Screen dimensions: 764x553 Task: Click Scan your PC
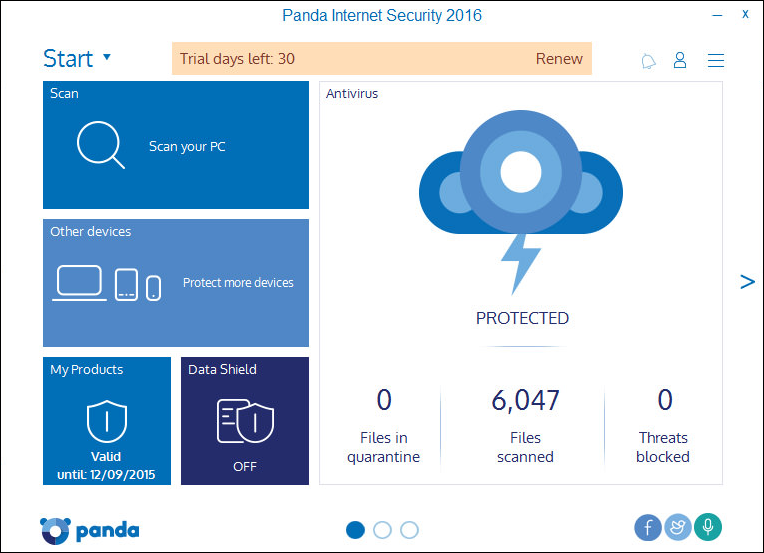pos(187,147)
